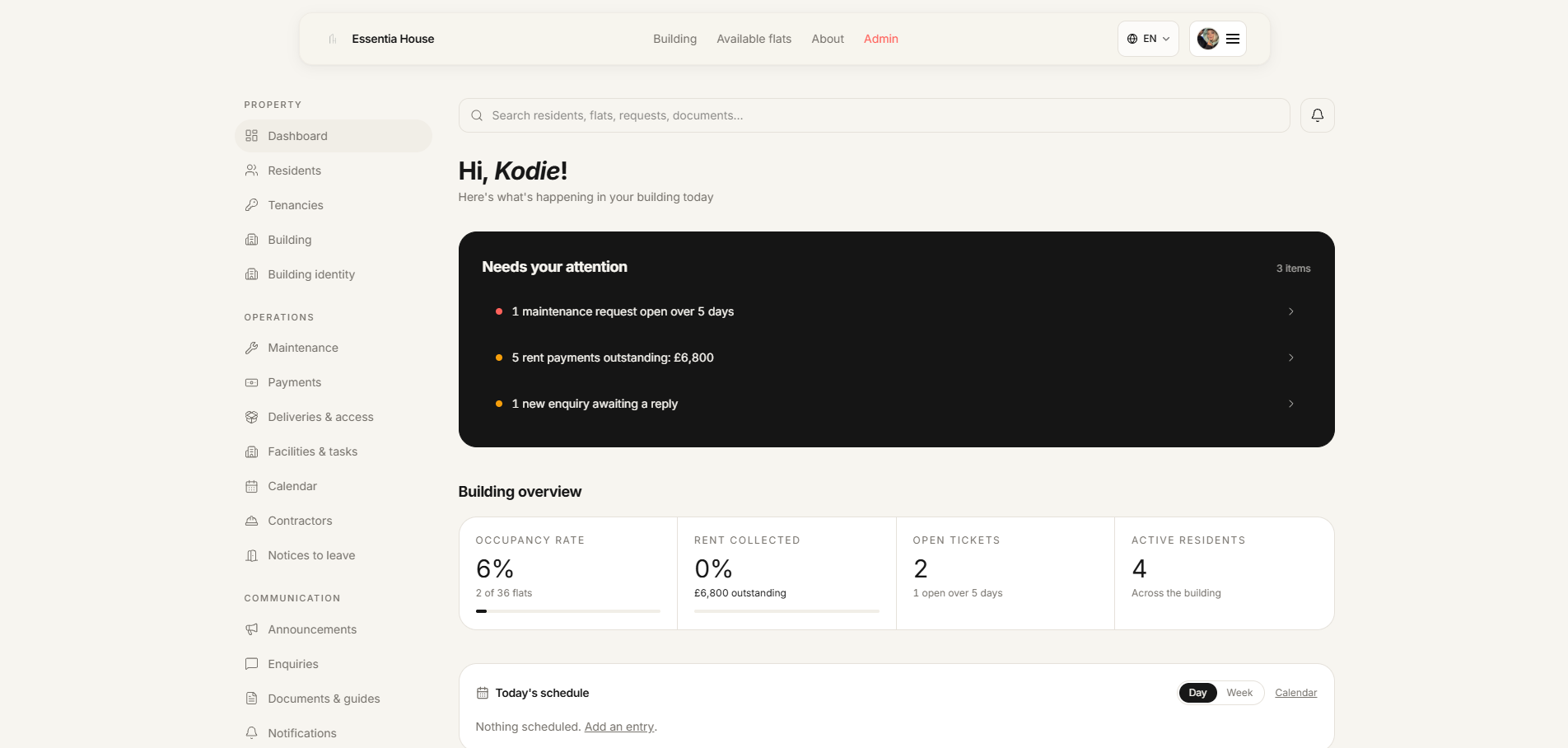The width and height of the screenshot is (1568, 748).
Task: Click the Deliveries & access package icon
Action: point(252,417)
